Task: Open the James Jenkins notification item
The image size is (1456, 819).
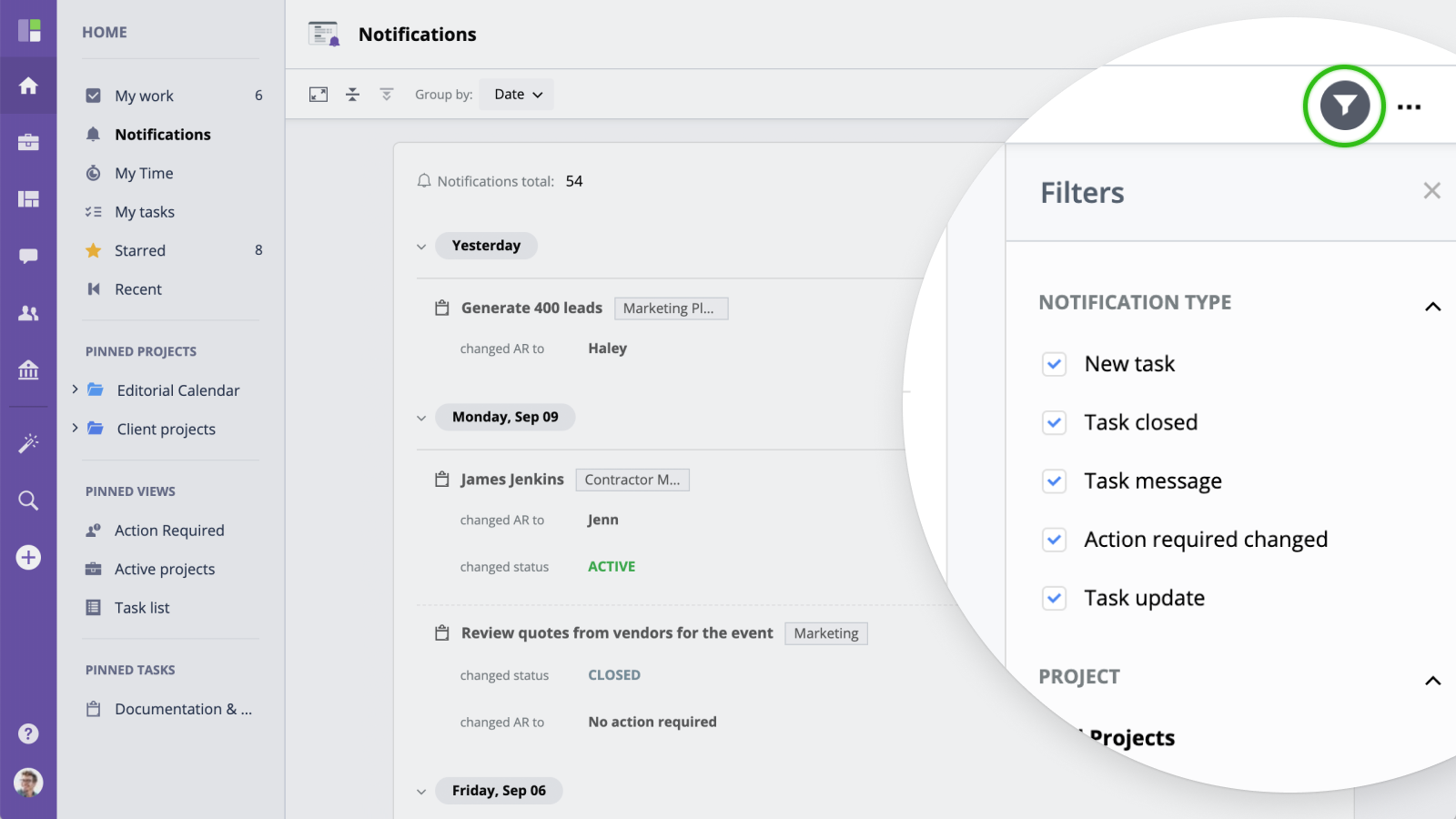Action: pyautogui.click(x=512, y=480)
